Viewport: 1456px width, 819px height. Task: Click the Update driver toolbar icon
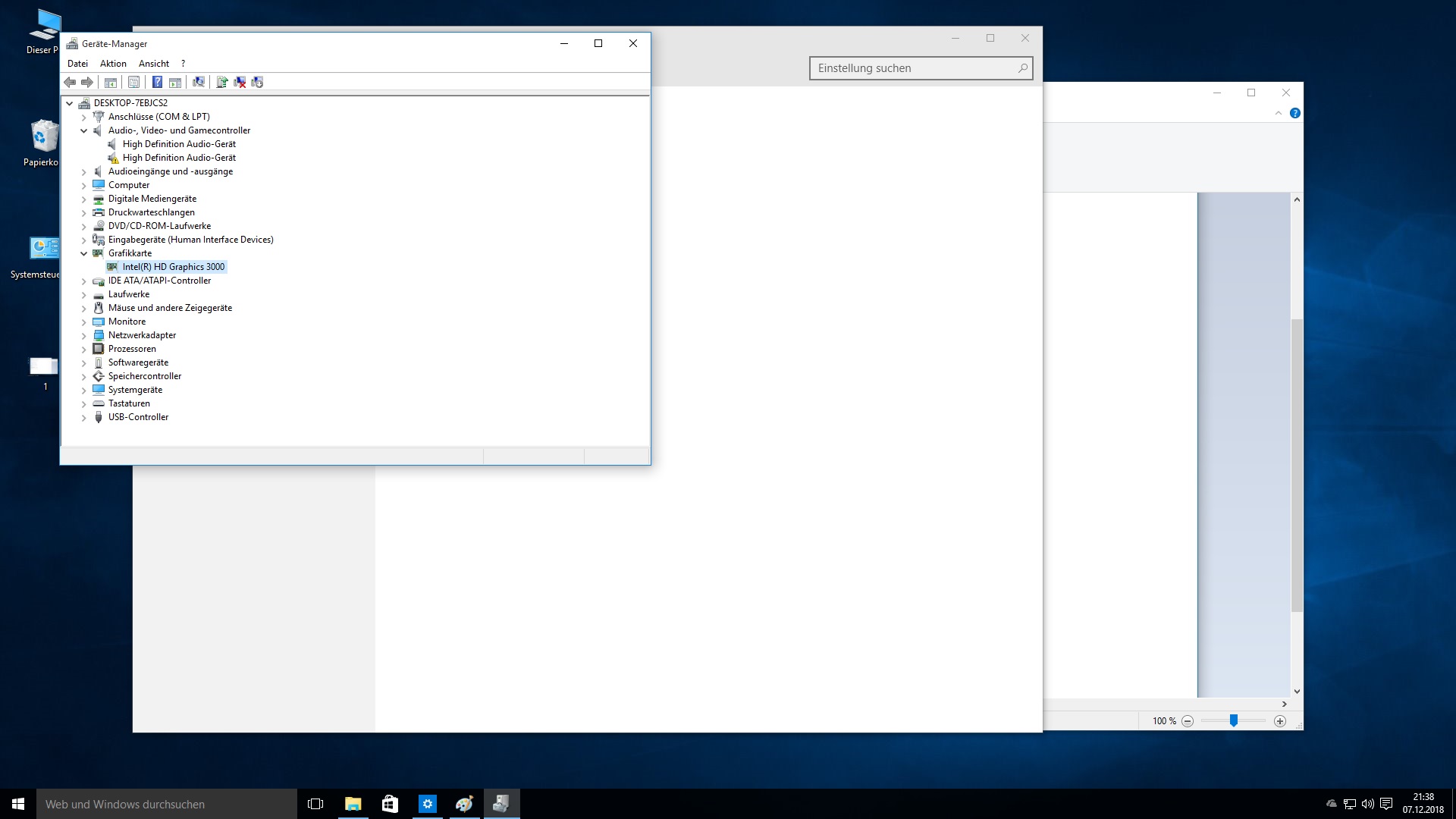click(x=222, y=82)
